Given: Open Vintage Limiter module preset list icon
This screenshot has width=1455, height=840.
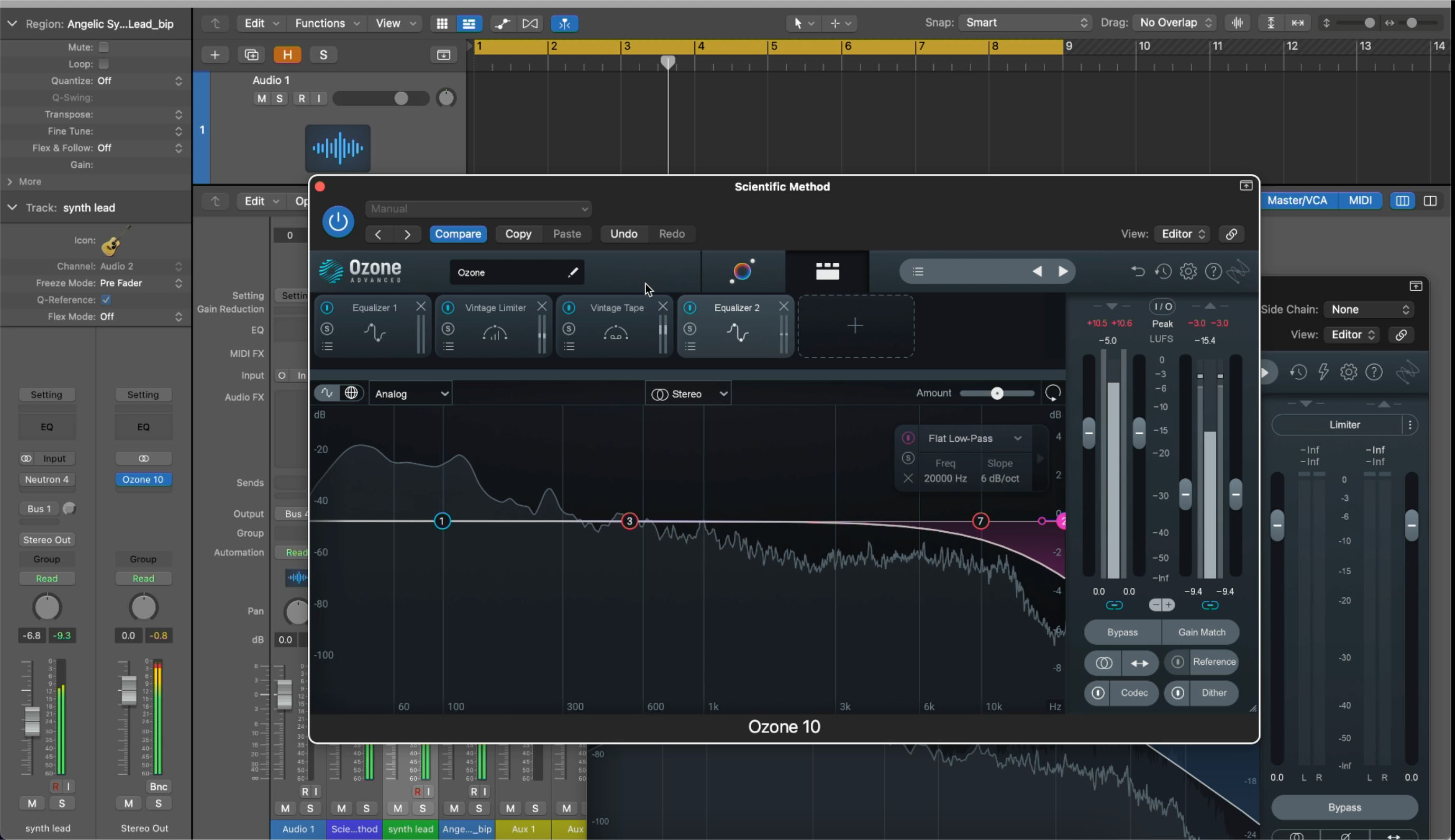Looking at the screenshot, I should tap(448, 346).
